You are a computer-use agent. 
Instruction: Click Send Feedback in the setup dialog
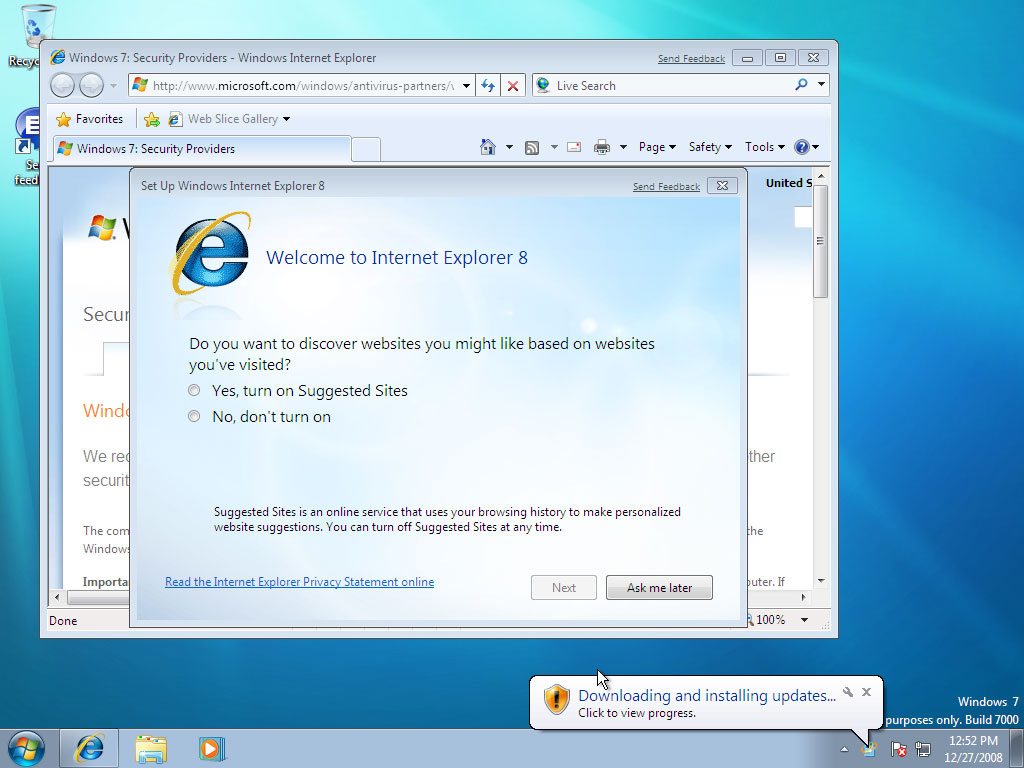click(666, 187)
